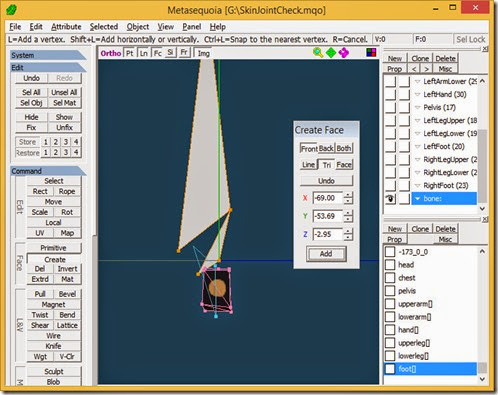The image size is (498, 395).
Task: Collapse the Command panel header
Action: [x=48, y=171]
